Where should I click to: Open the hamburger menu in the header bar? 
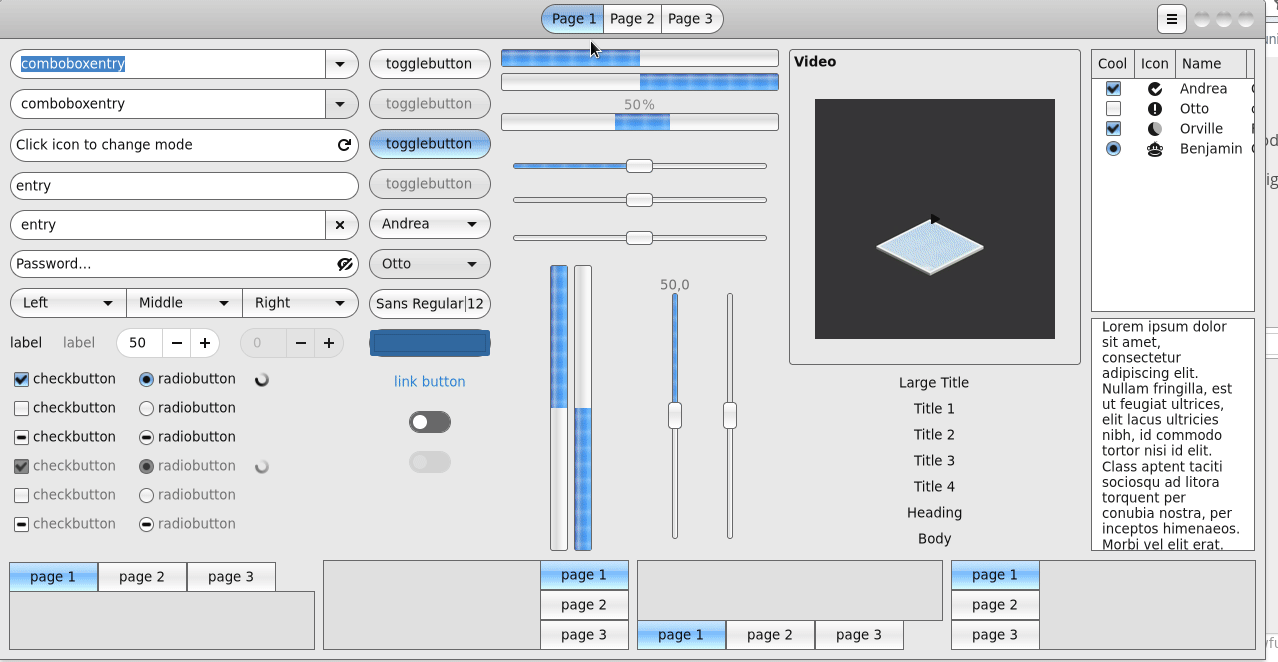pyautogui.click(x=1172, y=19)
